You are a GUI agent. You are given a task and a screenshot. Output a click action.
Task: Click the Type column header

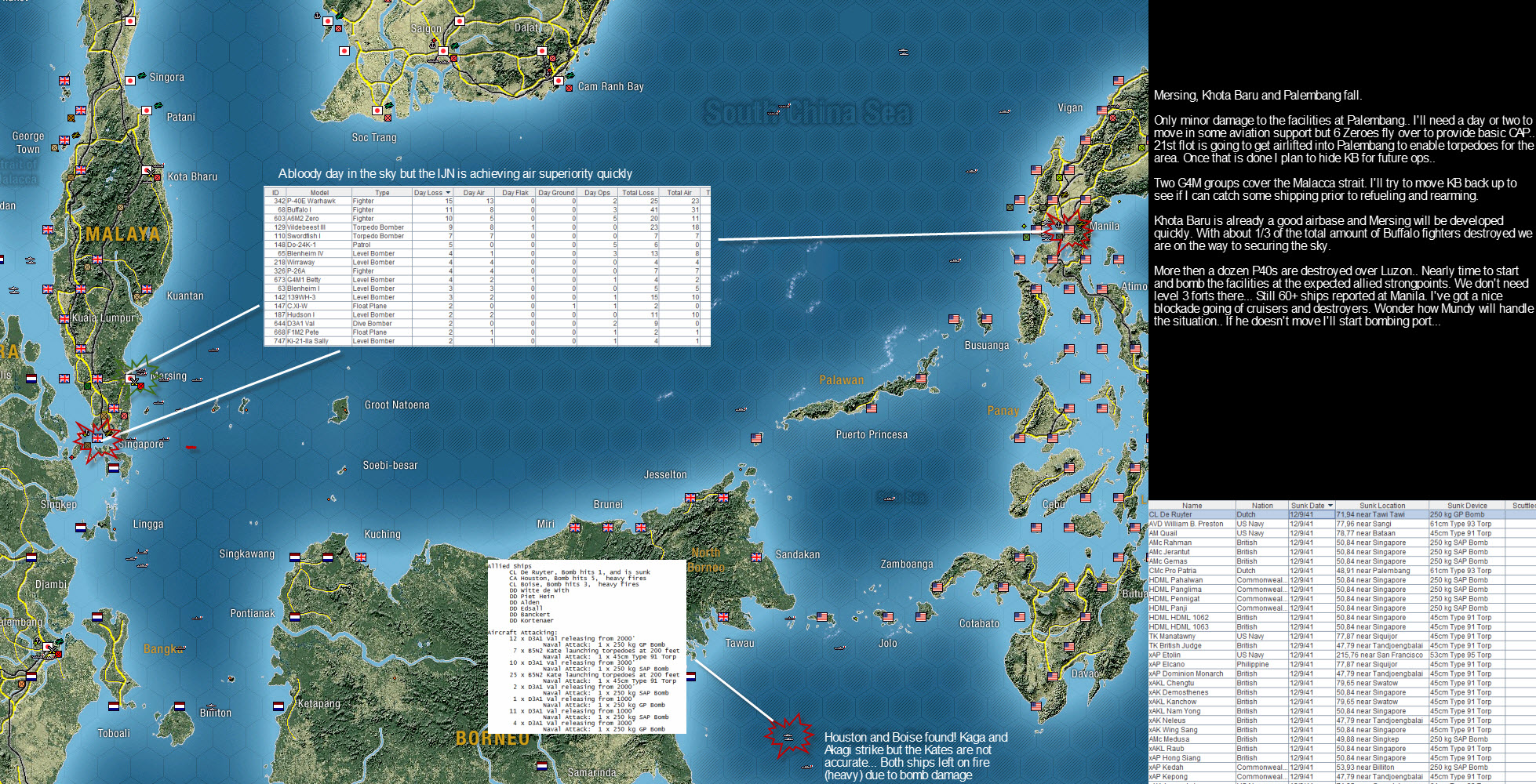click(382, 193)
